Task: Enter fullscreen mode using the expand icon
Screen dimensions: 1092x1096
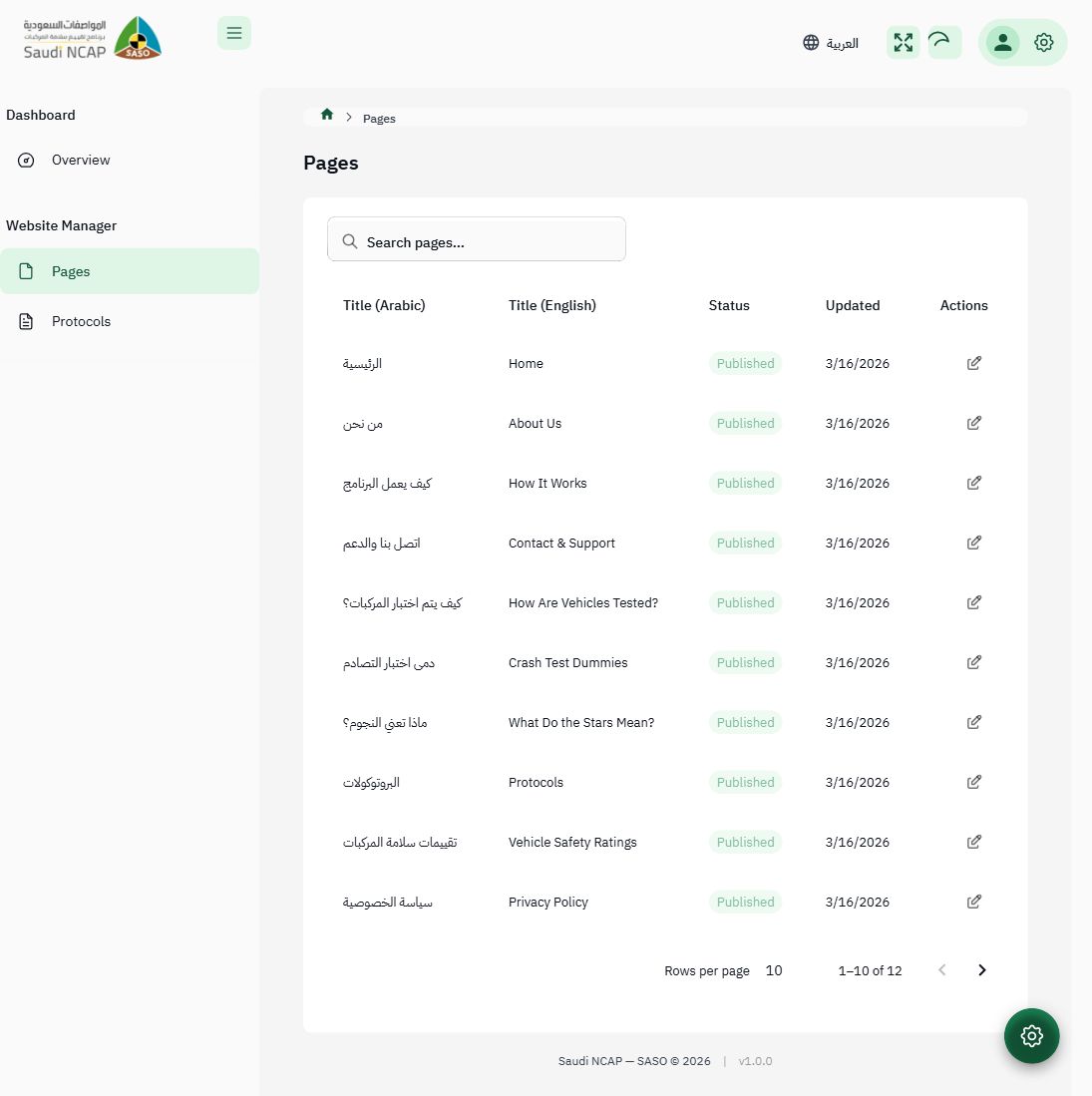Action: pos(903,42)
